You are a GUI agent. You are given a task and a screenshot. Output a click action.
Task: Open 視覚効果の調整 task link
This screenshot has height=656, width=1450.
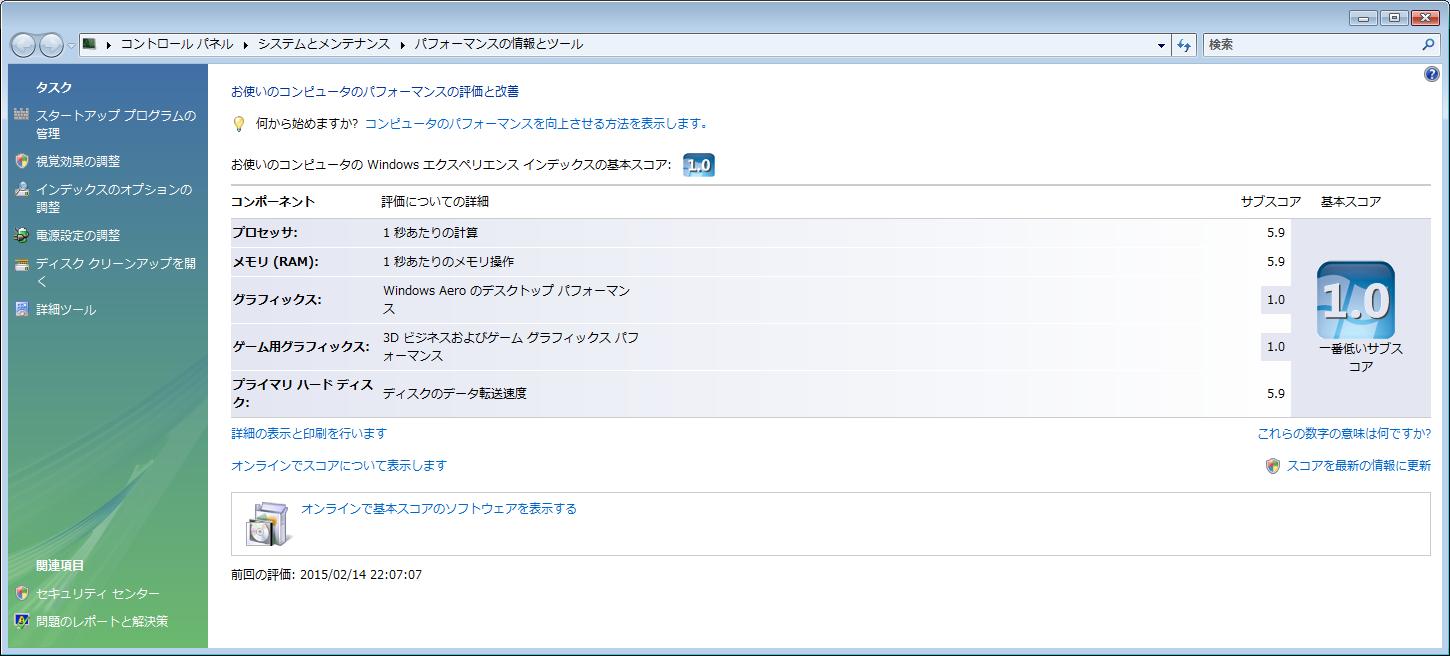point(78,161)
